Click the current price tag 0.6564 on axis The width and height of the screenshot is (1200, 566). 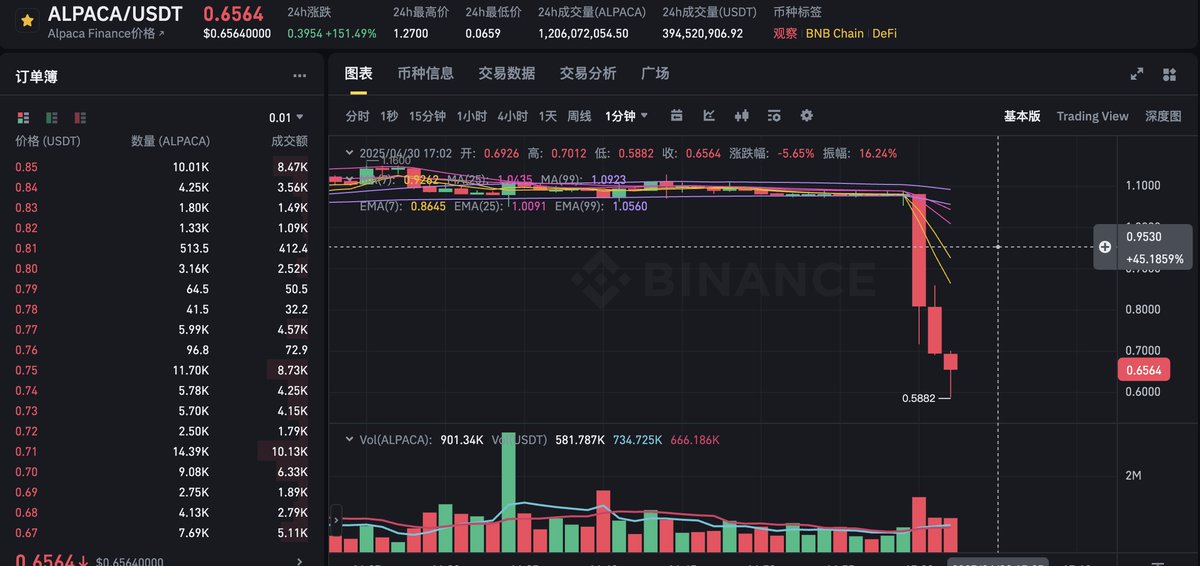[1142, 371]
